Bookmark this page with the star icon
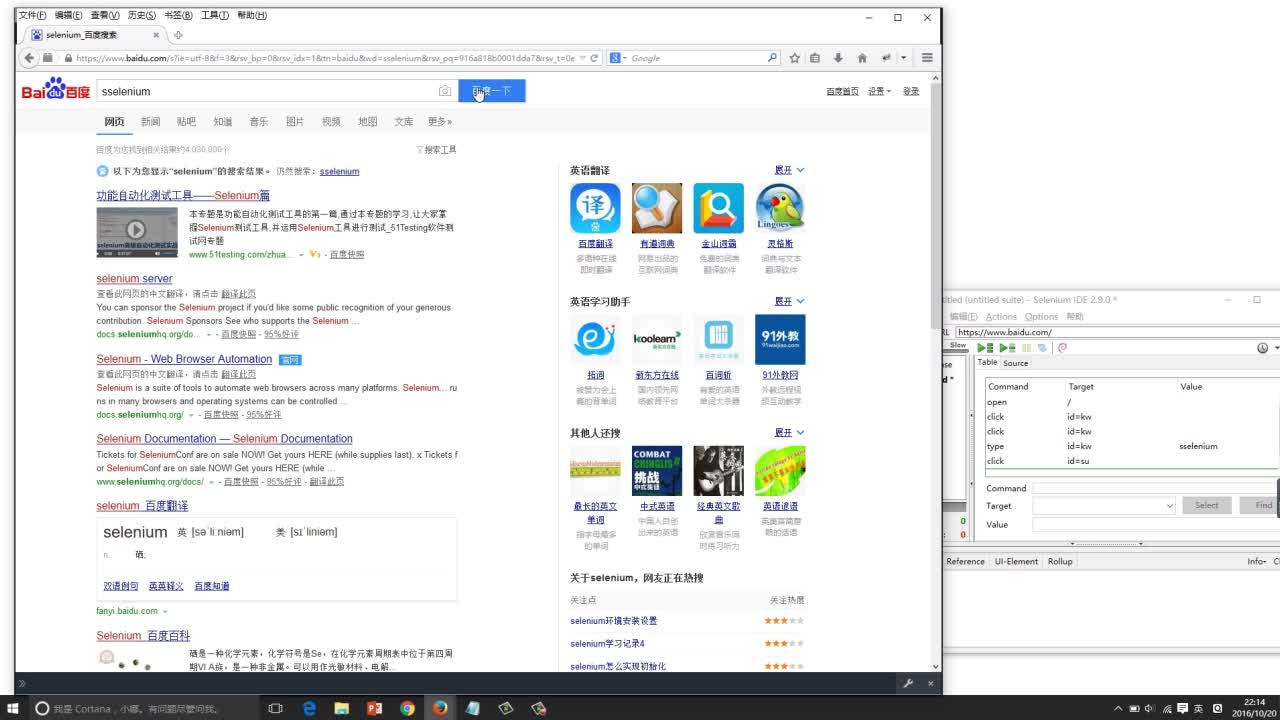 tap(794, 58)
